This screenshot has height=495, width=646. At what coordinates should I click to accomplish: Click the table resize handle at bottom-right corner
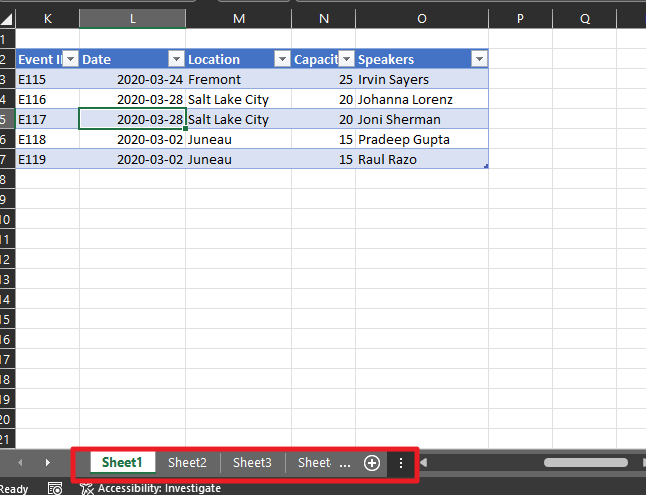point(486,166)
